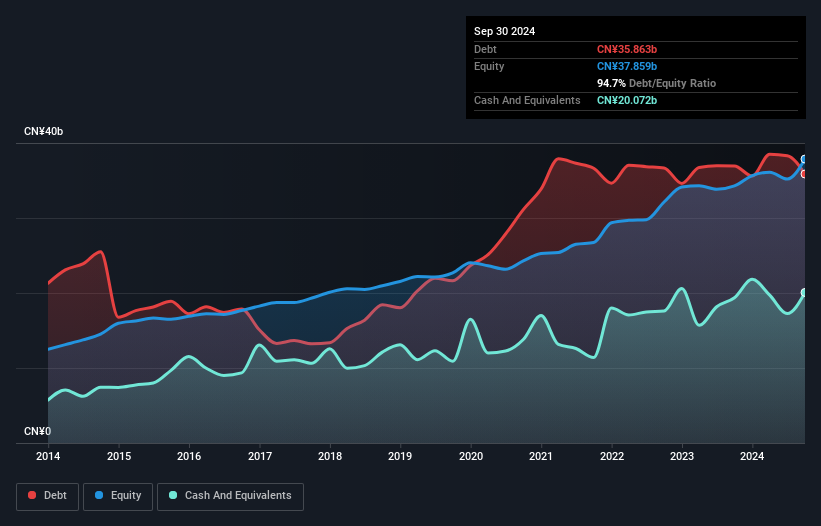Screen dimensions: 821x526
Task: Click the 2023 x-axis label
Action: pyautogui.click(x=682, y=456)
